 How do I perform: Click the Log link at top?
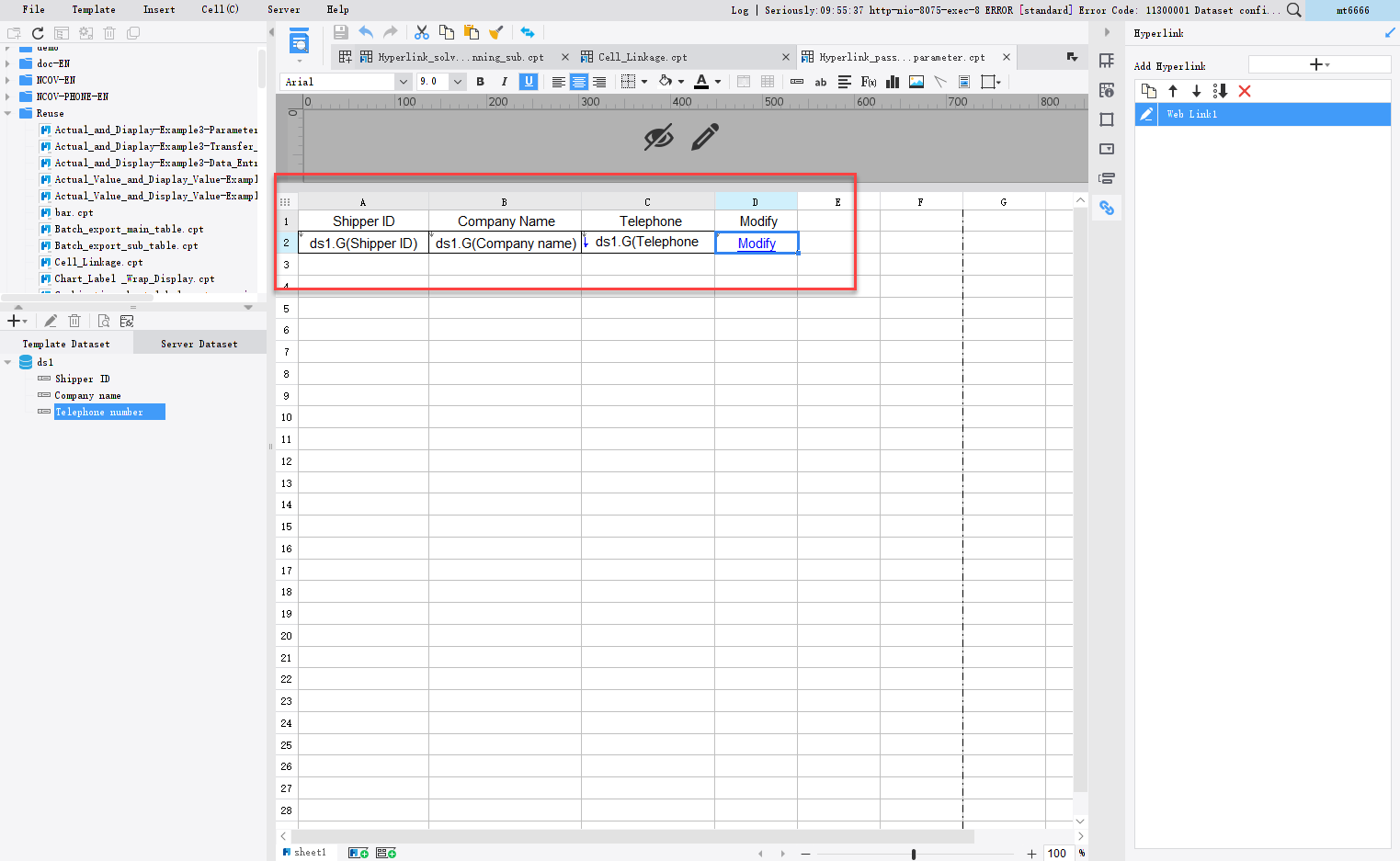740,10
